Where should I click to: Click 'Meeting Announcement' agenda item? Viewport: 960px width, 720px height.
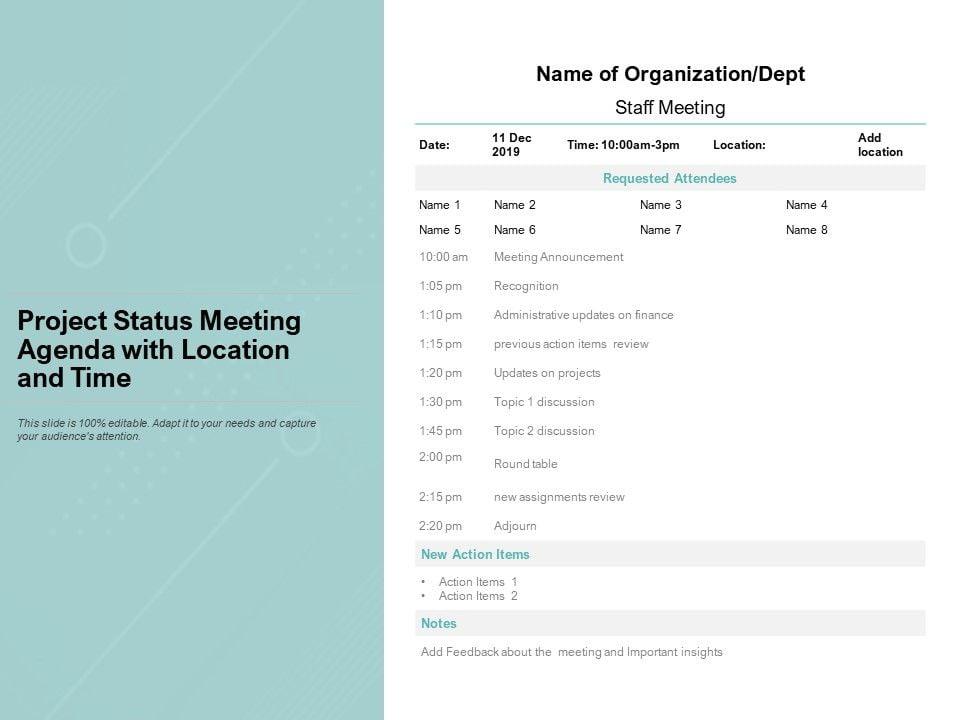point(558,257)
